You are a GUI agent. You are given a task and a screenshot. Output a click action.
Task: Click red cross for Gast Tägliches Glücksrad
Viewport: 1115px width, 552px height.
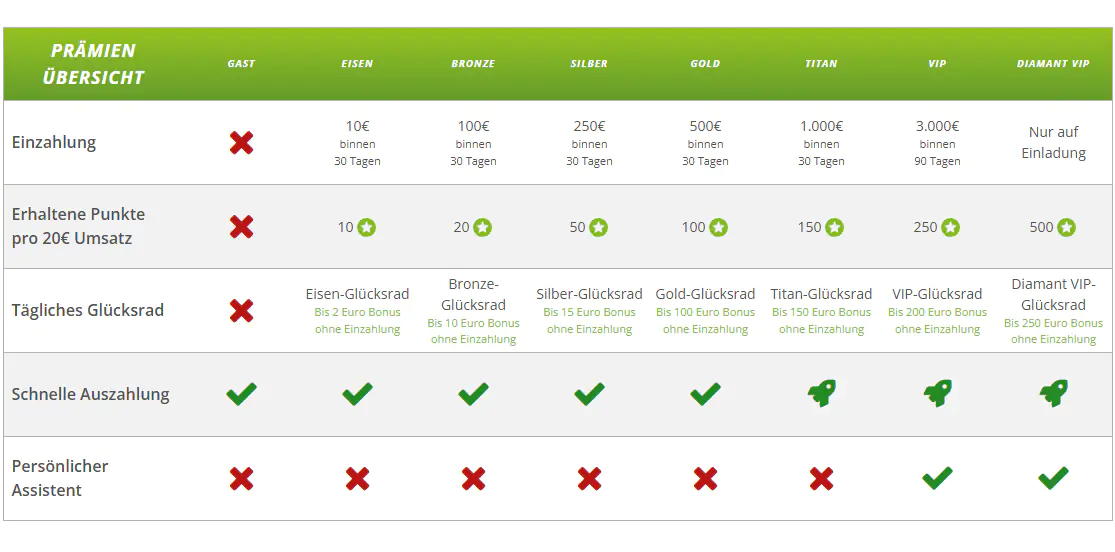point(241,311)
